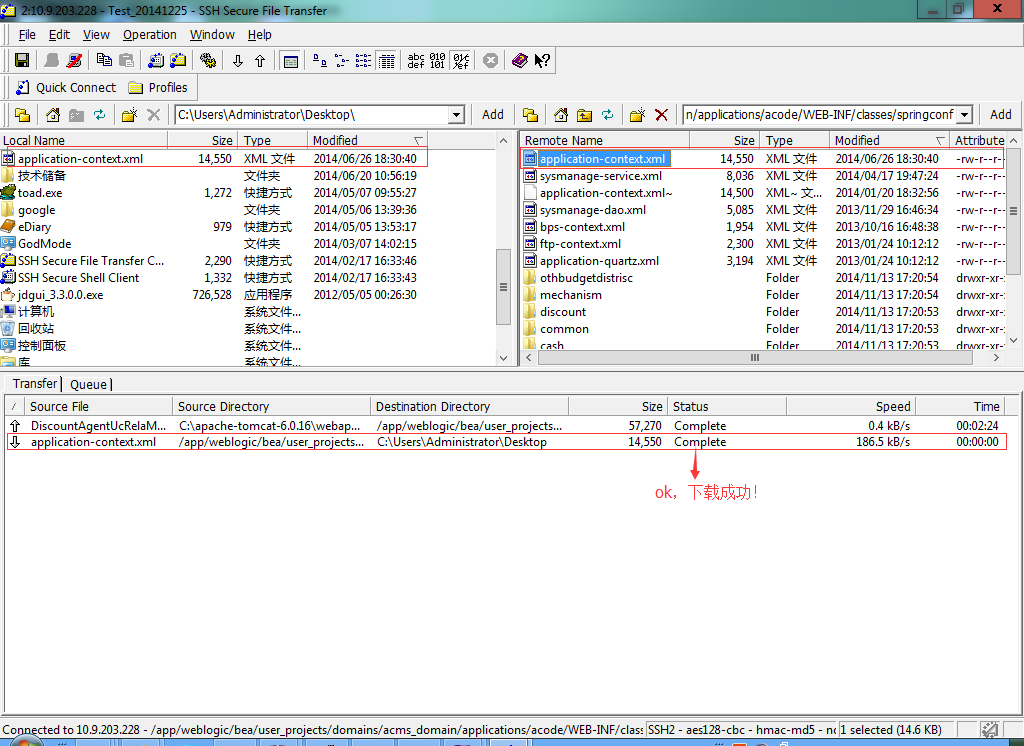1024x746 pixels.
Task: Select Binary transfer mode (010 101)
Action: pos(438,61)
